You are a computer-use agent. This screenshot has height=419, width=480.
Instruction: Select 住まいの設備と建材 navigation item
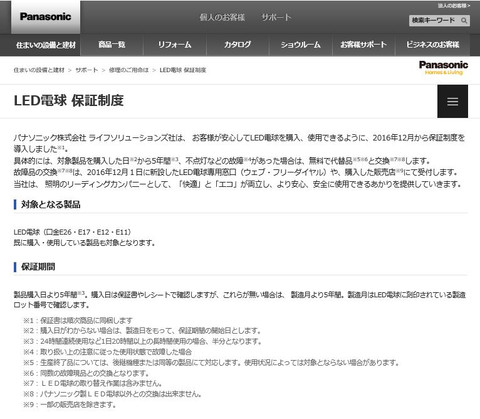[46, 45]
